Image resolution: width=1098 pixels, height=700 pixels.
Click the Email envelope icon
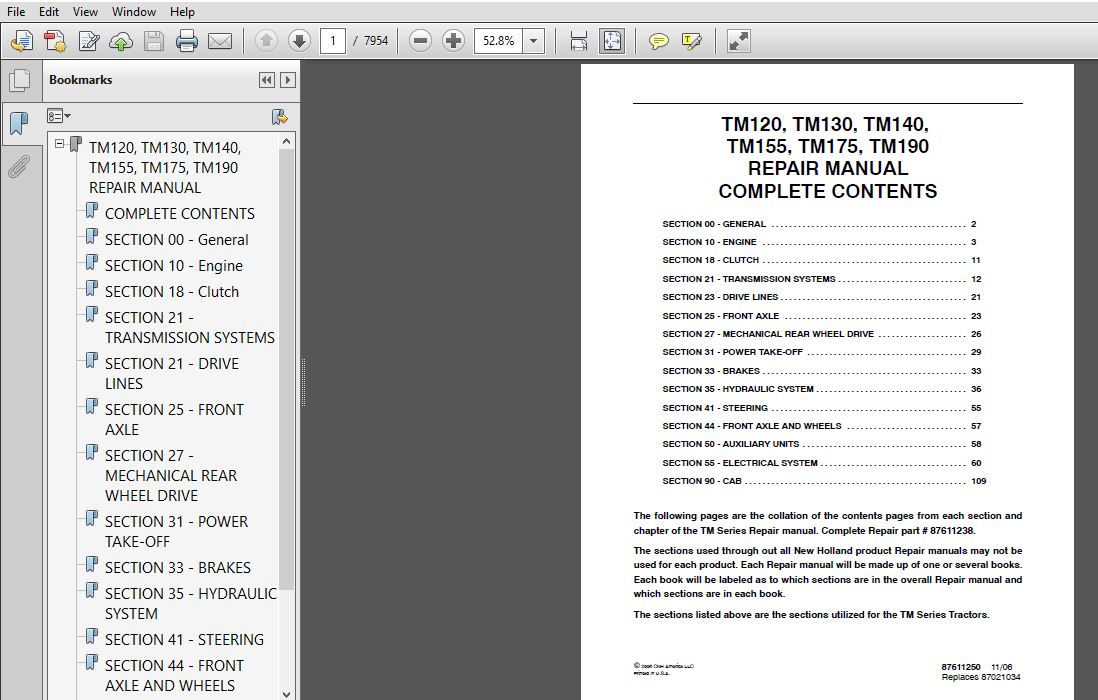(x=220, y=41)
